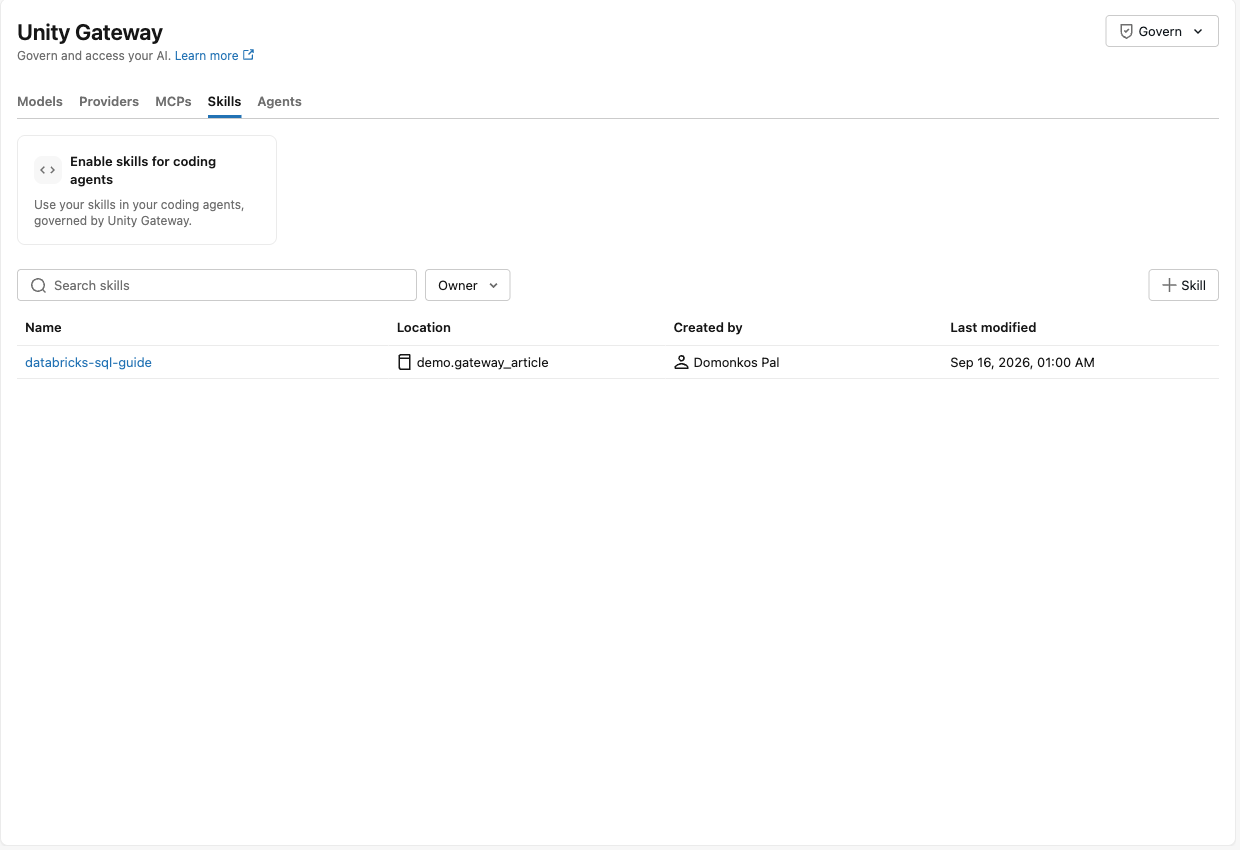The image size is (1240, 850).
Task: Click the Unity Gateway page title
Action: click(90, 33)
